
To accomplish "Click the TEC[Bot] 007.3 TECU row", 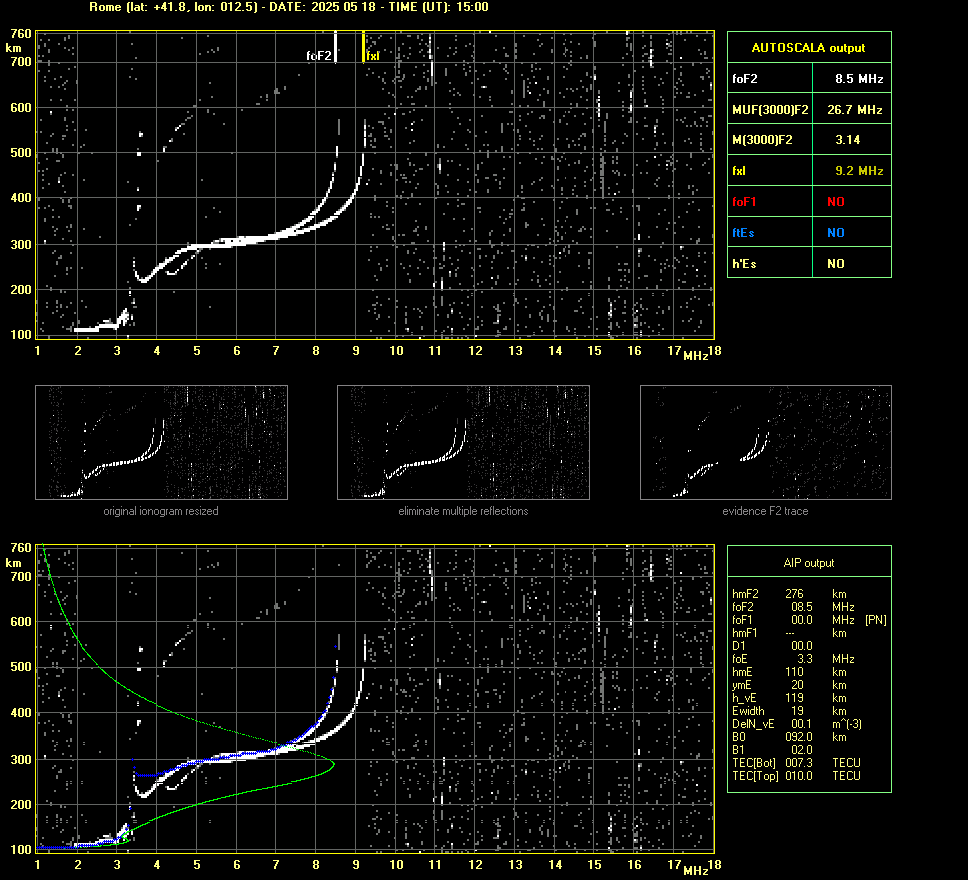I will (796, 762).
